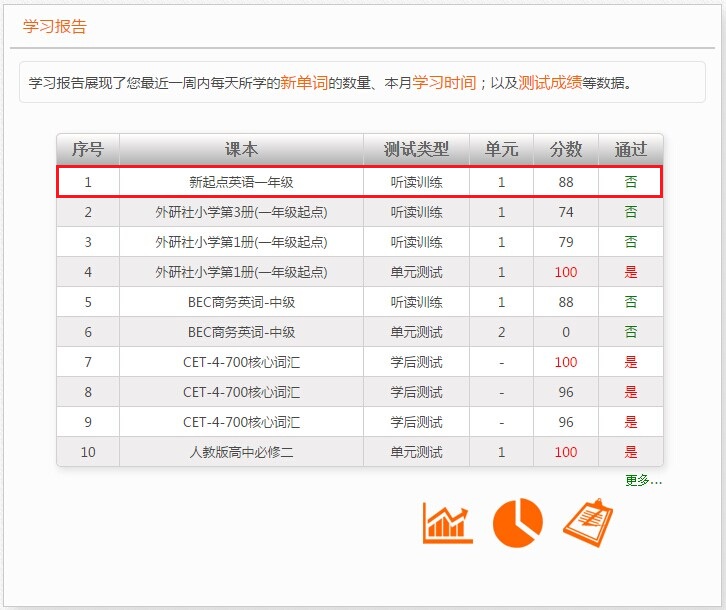The height and width of the screenshot is (610, 726).
Task: Select CET-4-700核心词汇 in row 7
Action: click(x=241, y=362)
